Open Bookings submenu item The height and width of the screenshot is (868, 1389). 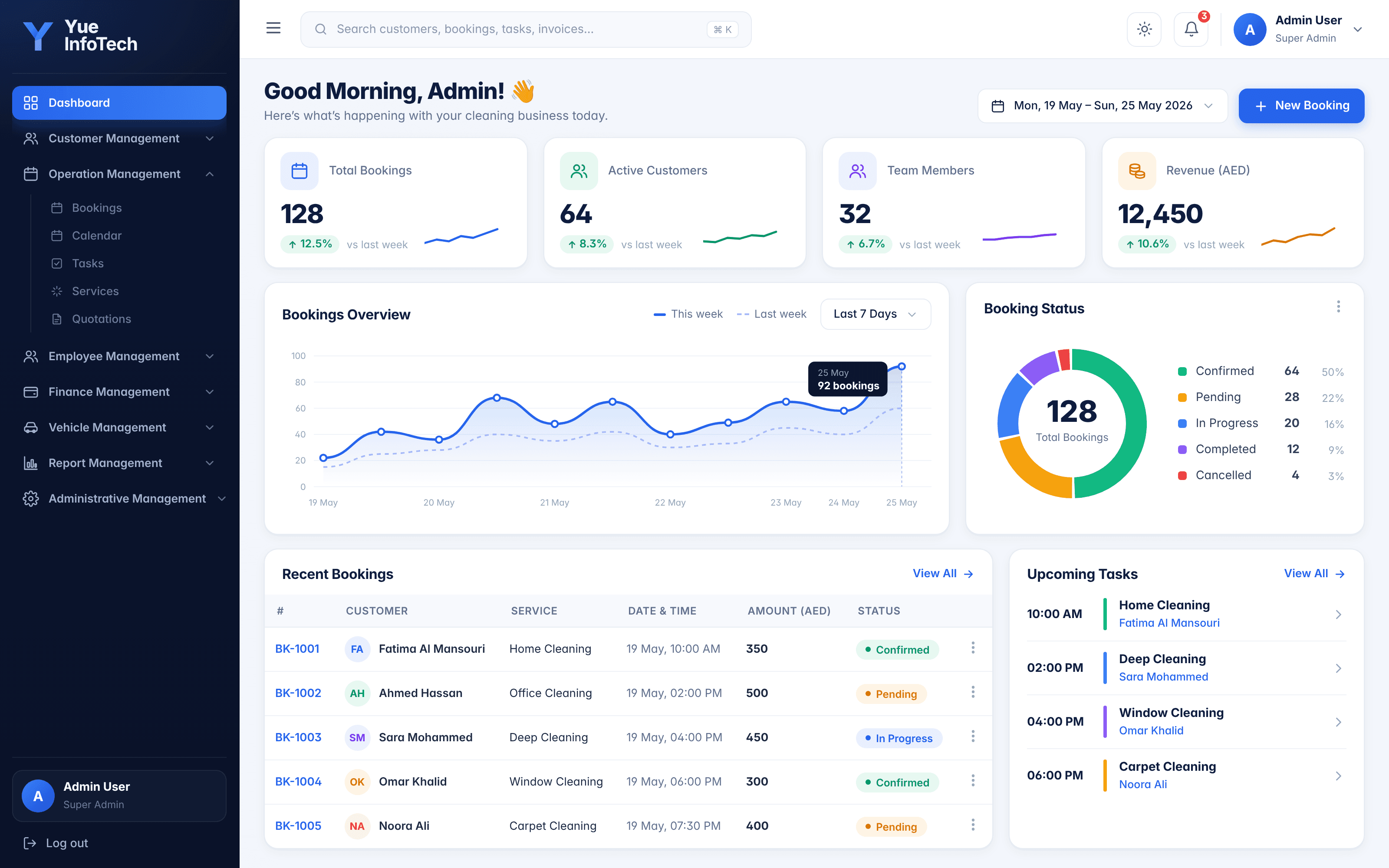click(x=96, y=208)
